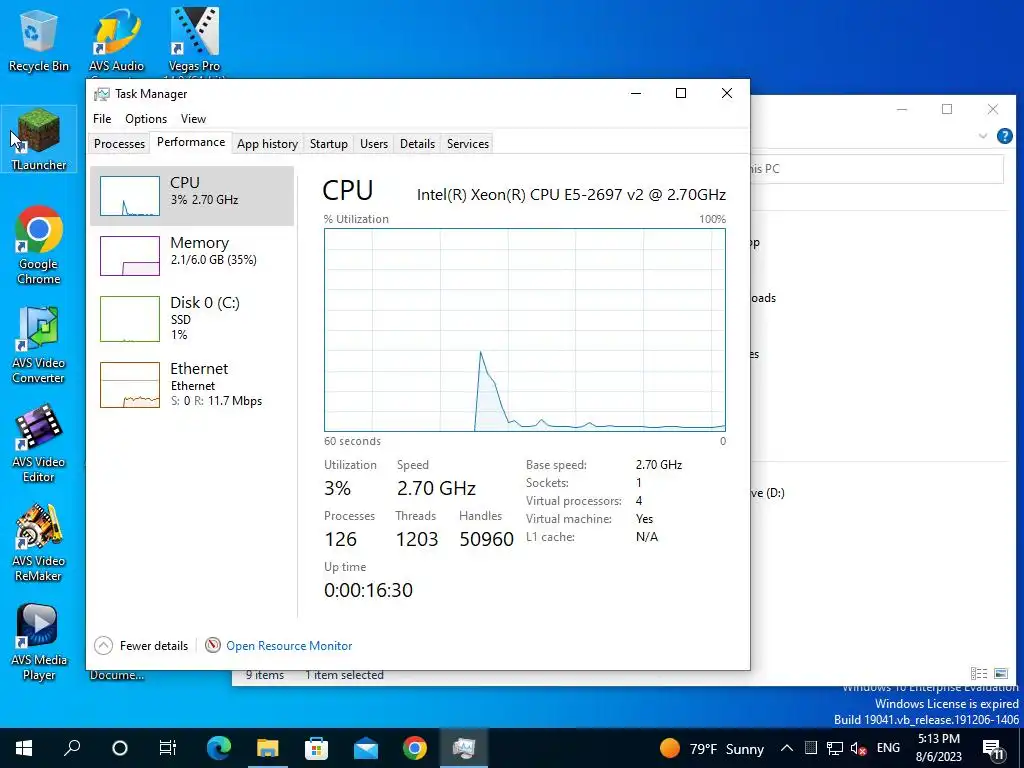1024x768 pixels.
Task: Click the Explorer help question mark icon
Action: (1004, 136)
